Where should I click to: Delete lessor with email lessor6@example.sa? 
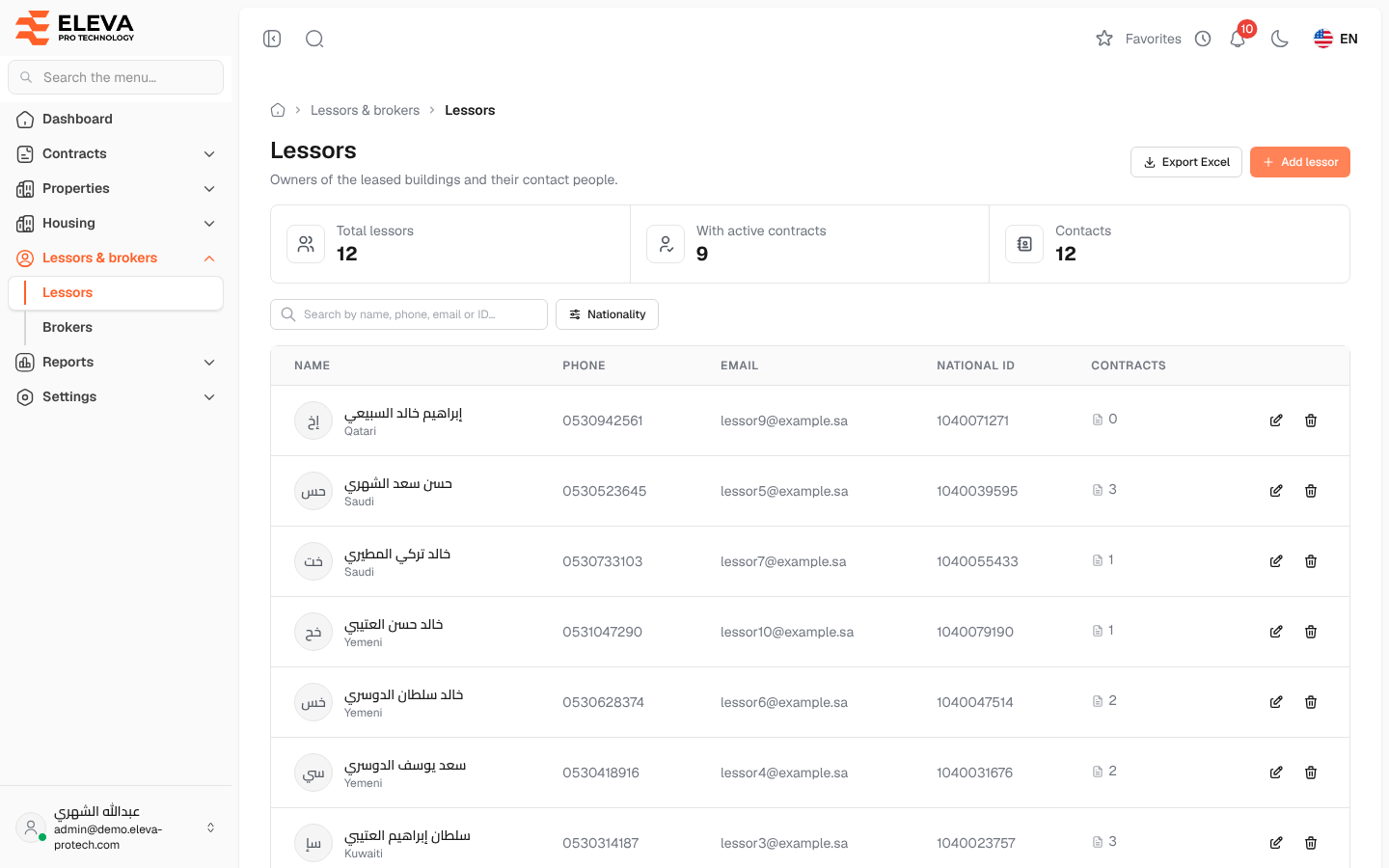click(x=1311, y=702)
